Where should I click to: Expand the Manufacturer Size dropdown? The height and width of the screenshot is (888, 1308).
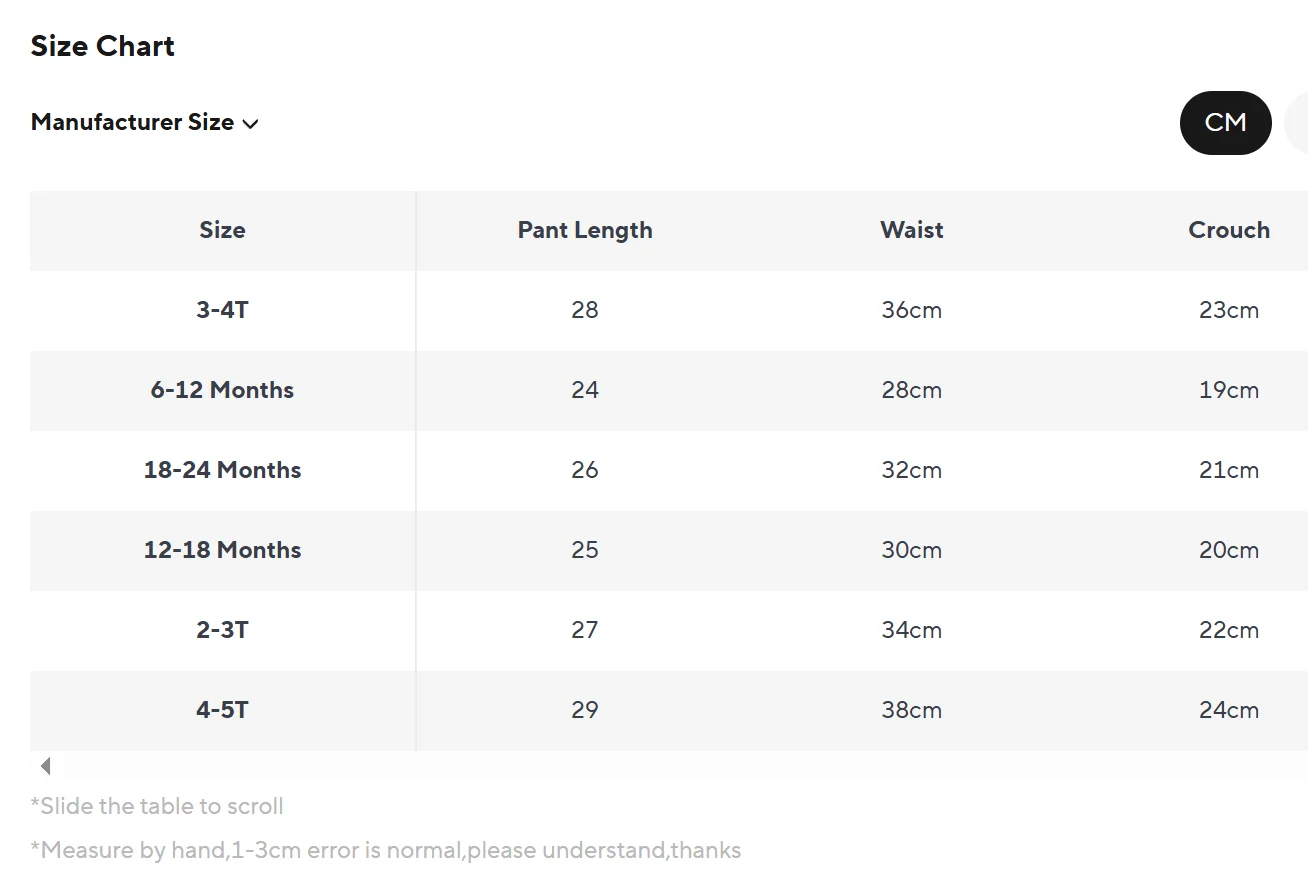(145, 123)
